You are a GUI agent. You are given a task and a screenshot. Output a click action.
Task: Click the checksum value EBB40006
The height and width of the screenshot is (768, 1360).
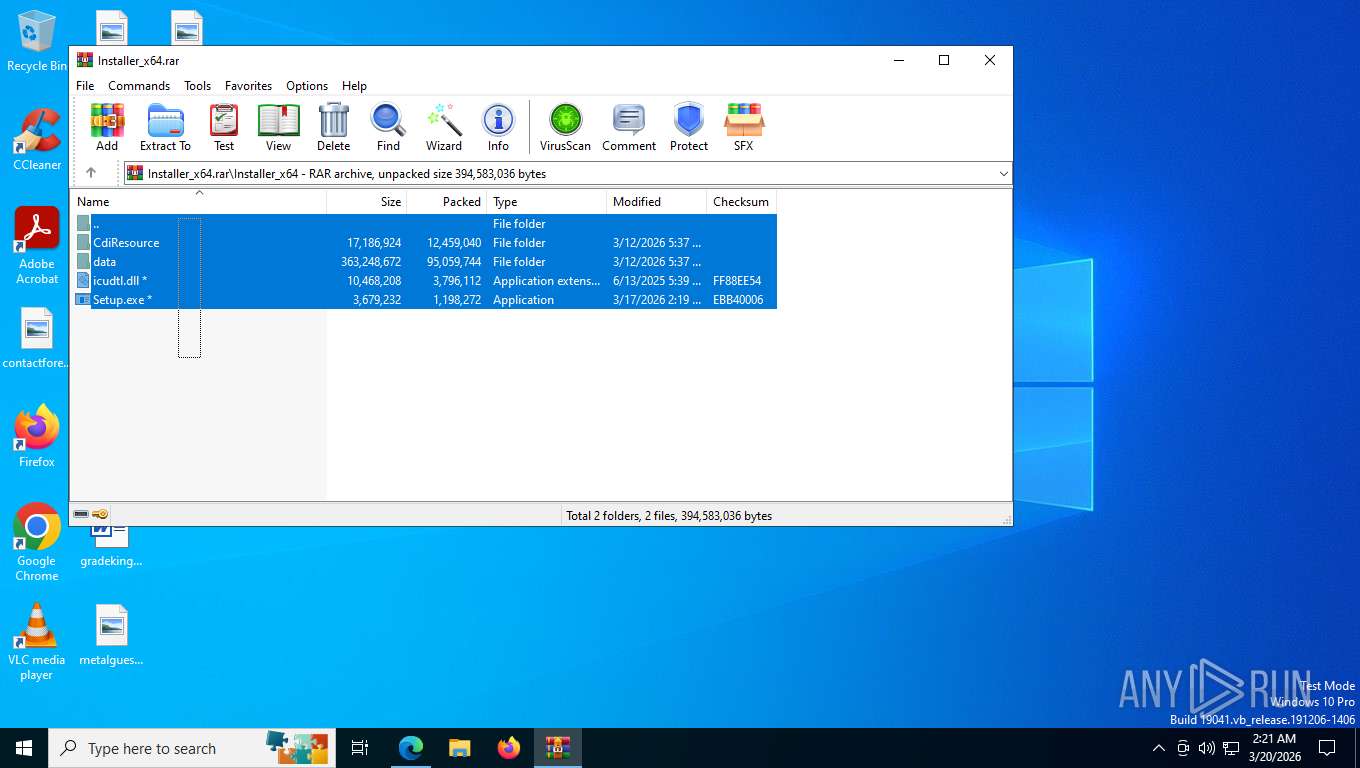(x=738, y=300)
